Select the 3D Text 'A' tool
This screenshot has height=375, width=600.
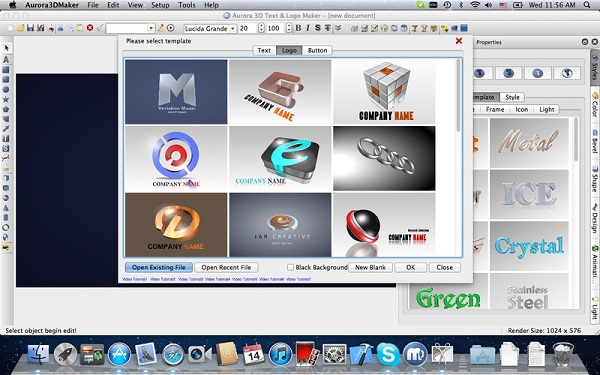click(6, 60)
